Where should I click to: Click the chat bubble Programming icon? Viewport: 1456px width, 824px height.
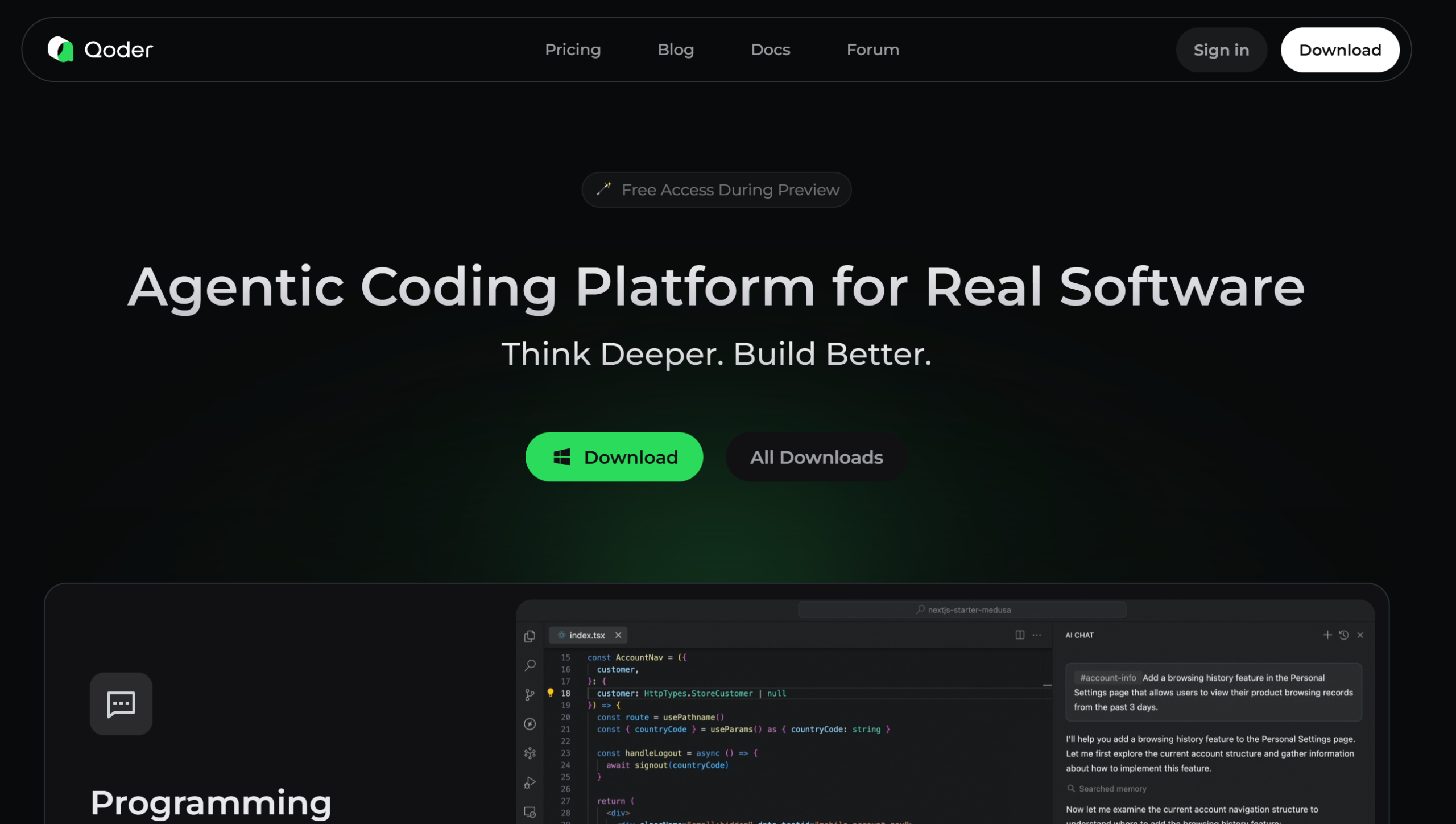point(121,704)
